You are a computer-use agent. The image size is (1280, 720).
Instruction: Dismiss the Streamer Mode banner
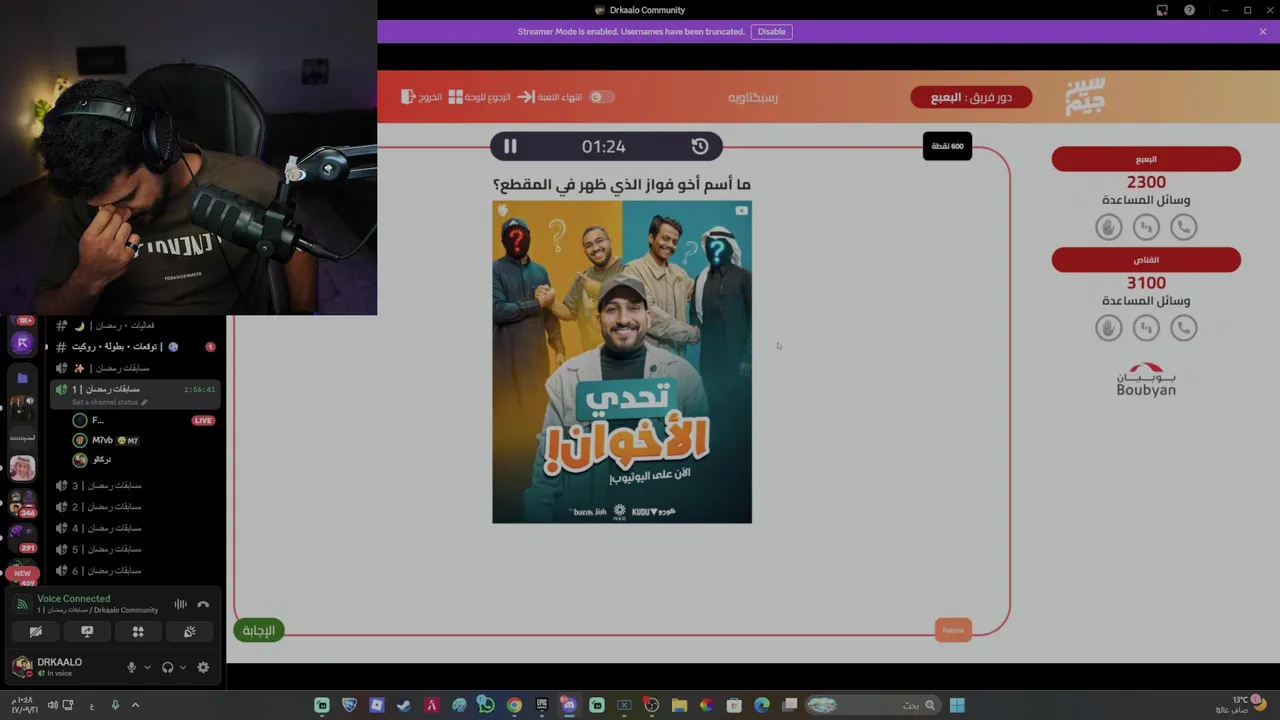[1263, 31]
